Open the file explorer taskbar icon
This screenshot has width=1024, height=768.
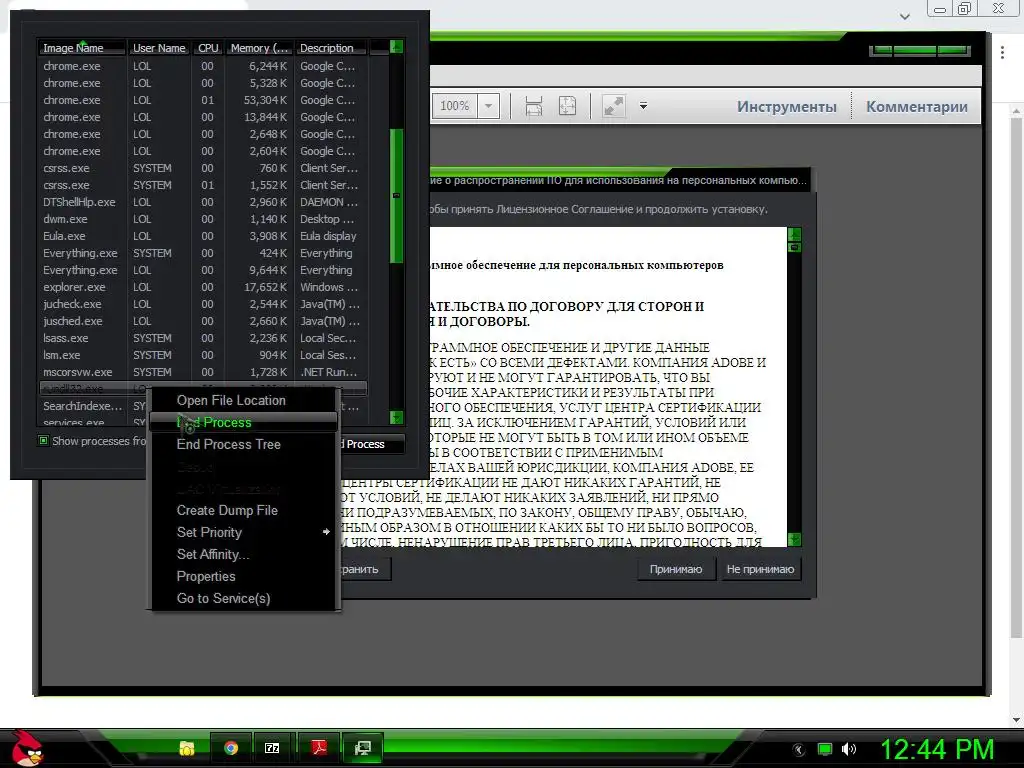pyautogui.click(x=187, y=748)
